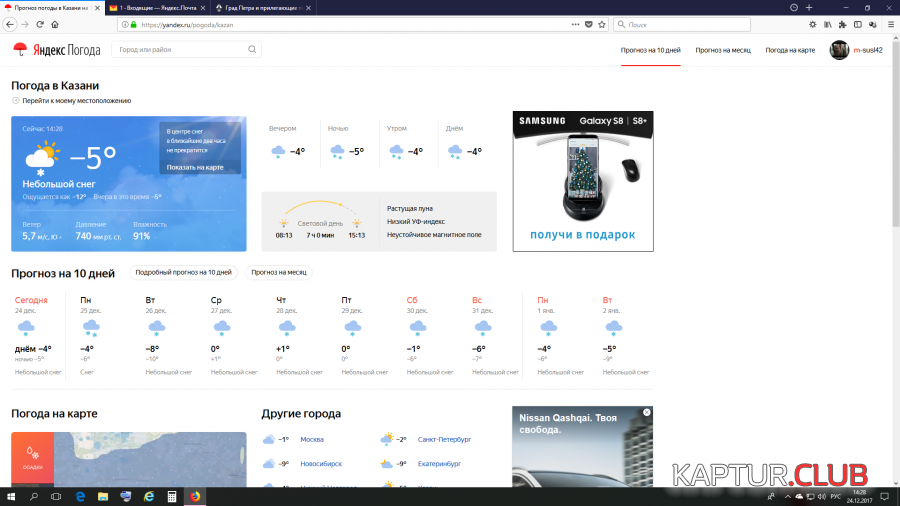Open Екатеринбург weather link
The image size is (900, 506).
coord(439,464)
